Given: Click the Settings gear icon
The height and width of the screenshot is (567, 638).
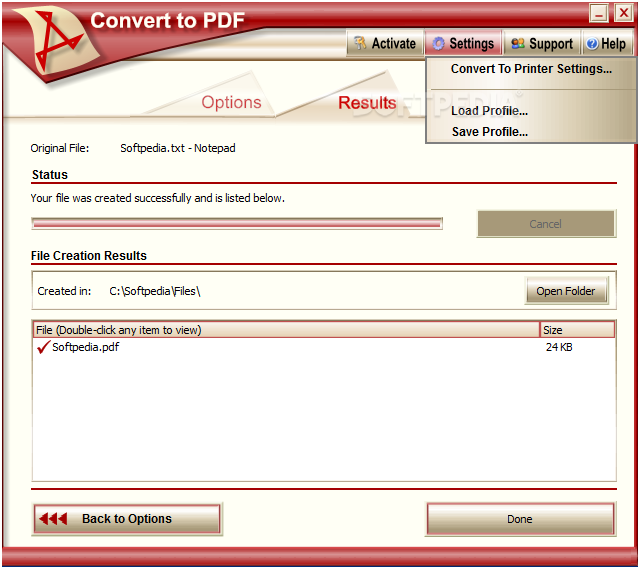Looking at the screenshot, I should click(438, 44).
